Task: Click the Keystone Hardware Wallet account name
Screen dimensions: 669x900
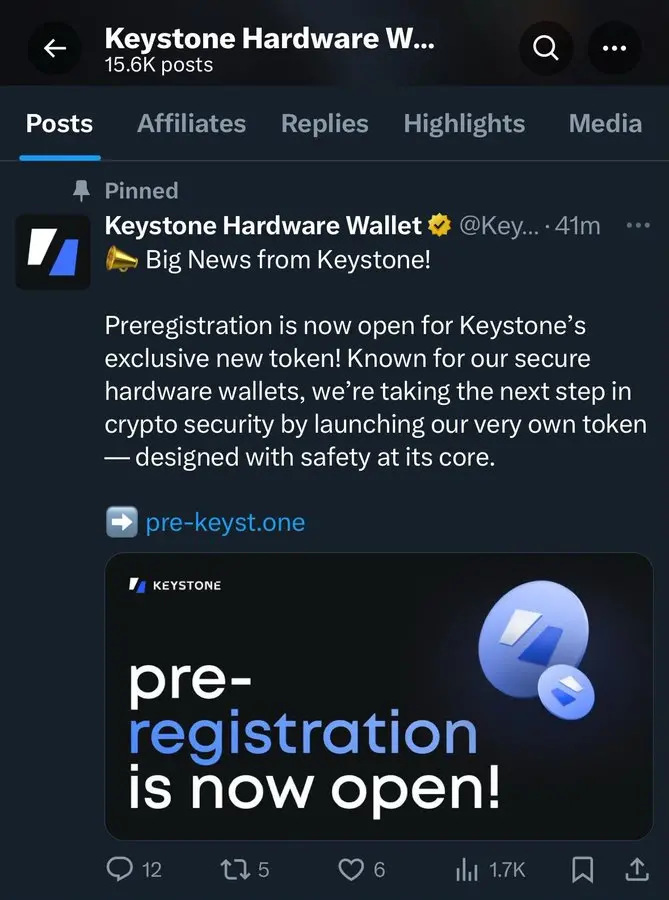Action: click(262, 225)
